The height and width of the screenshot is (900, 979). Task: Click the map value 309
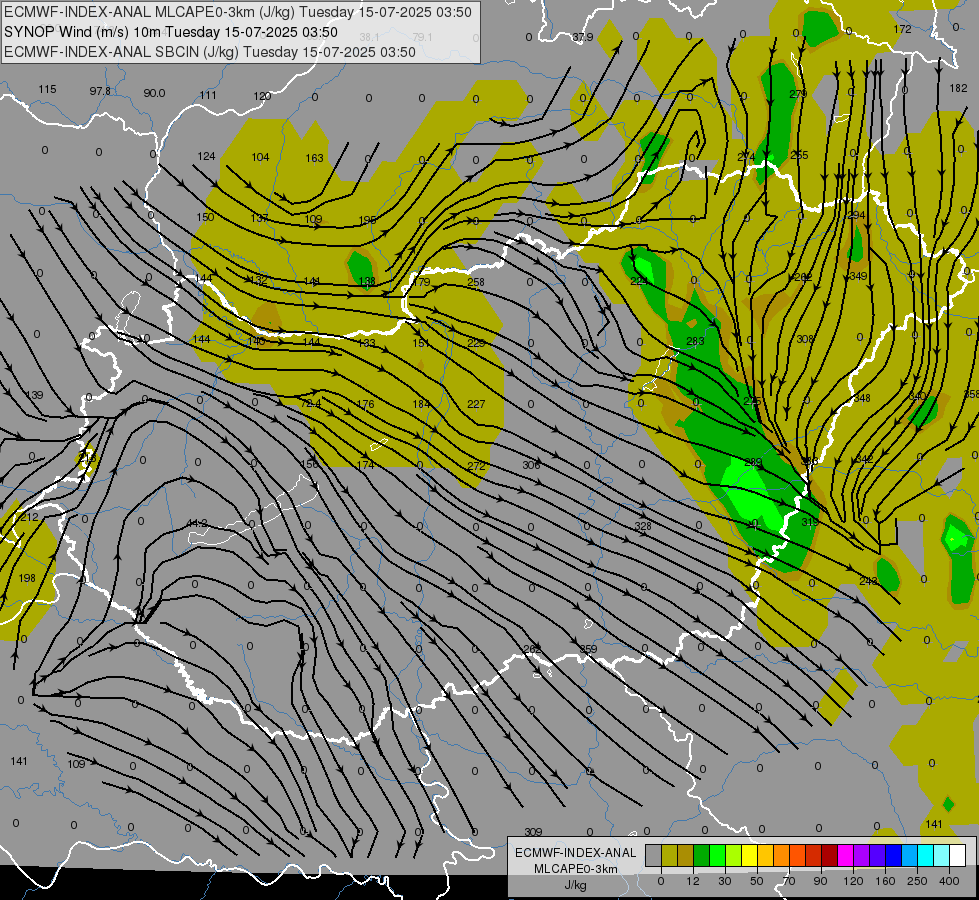pyautogui.click(x=533, y=832)
